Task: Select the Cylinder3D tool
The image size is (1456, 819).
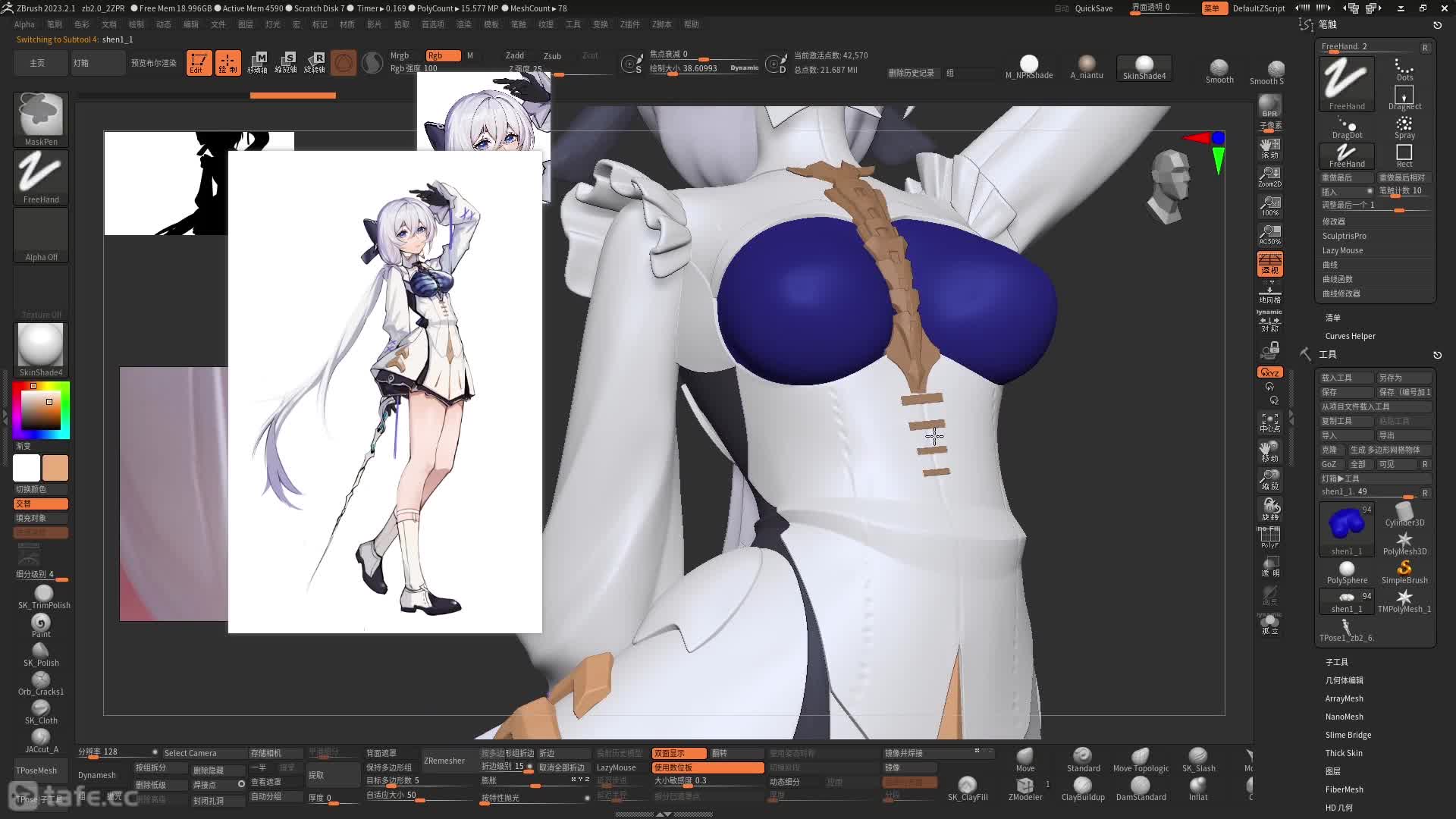Action: coord(1404,514)
